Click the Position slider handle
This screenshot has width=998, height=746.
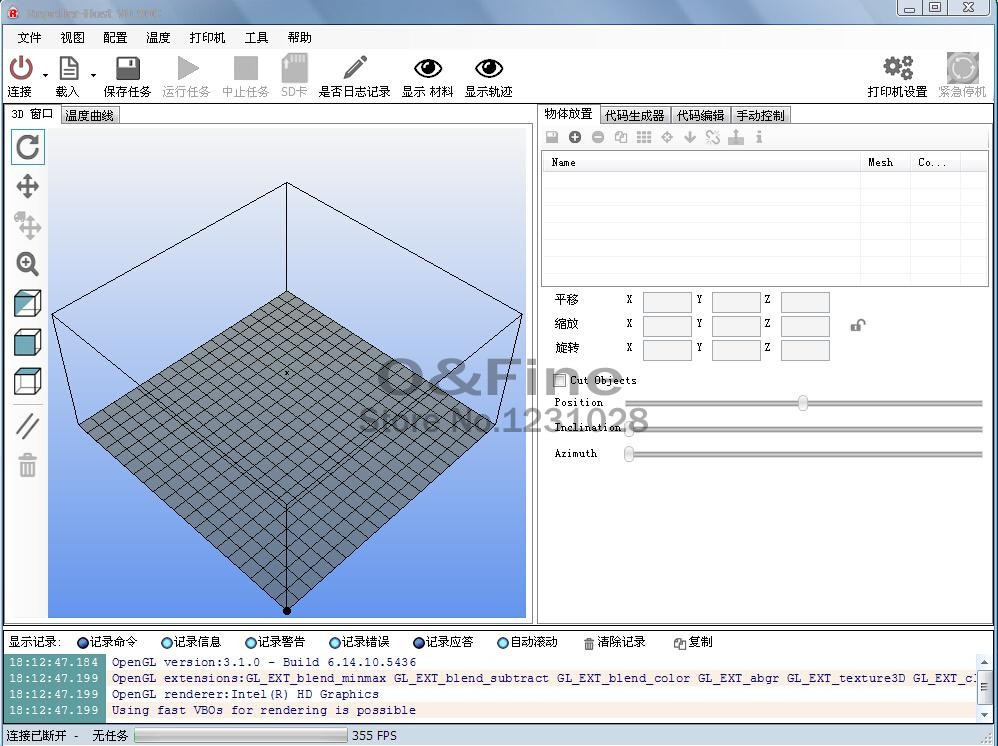(x=803, y=403)
